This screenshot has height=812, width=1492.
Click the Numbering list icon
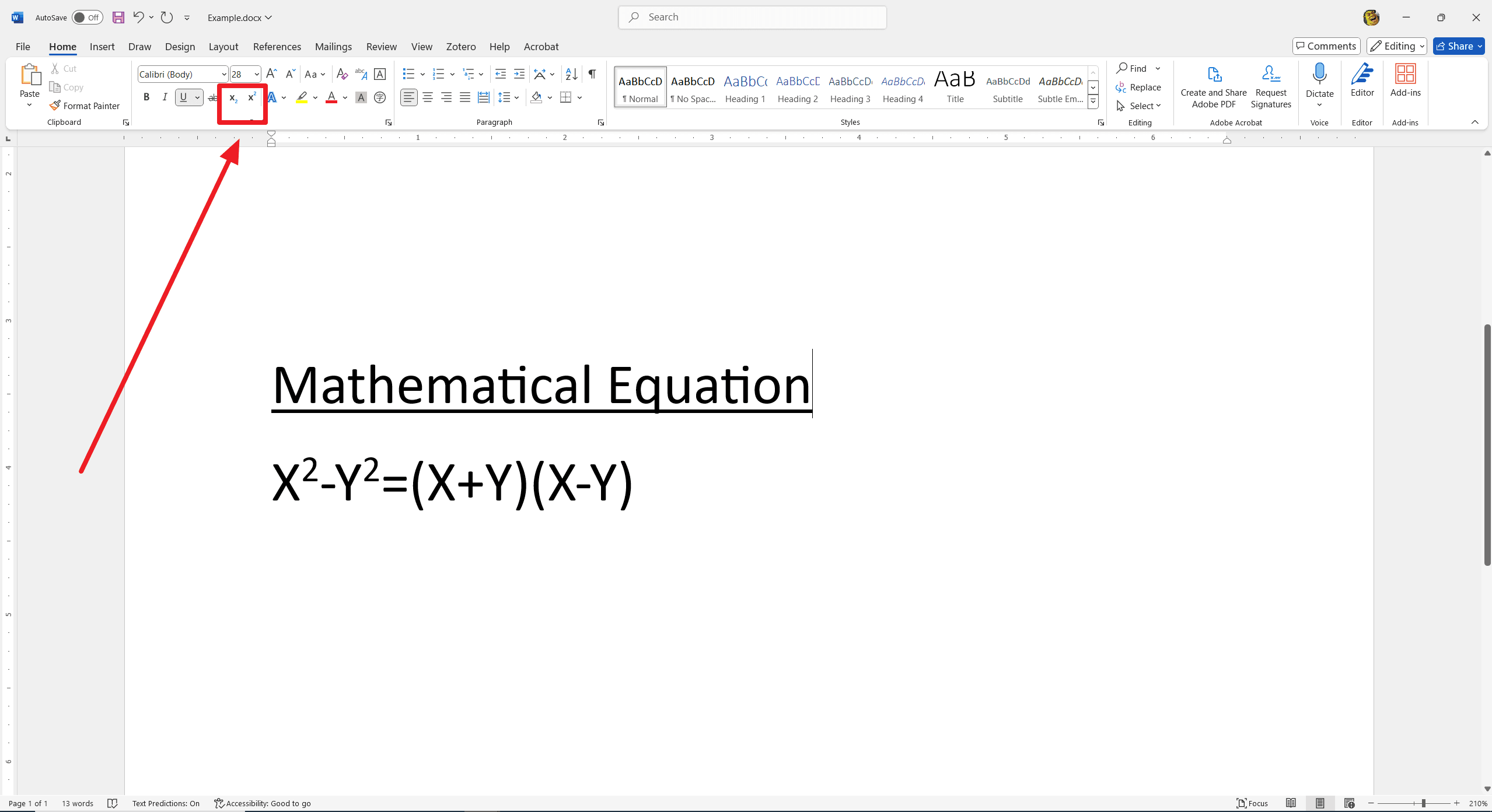click(436, 73)
